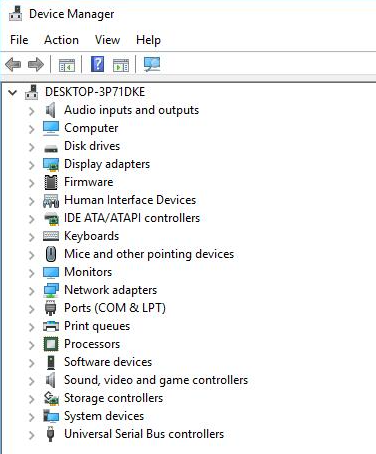
Task: Click the Processors chip icon
Action: [51, 344]
